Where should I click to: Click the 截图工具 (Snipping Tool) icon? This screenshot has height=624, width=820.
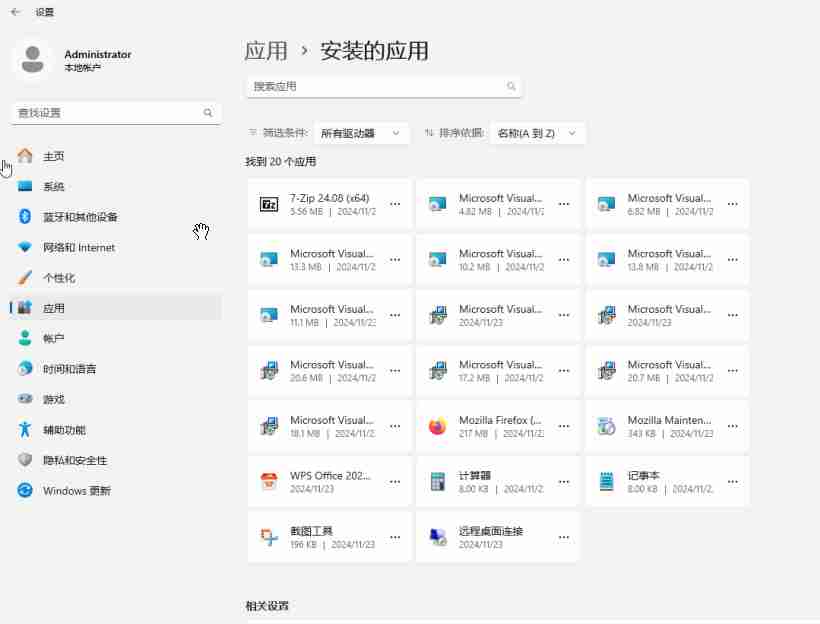click(267, 537)
